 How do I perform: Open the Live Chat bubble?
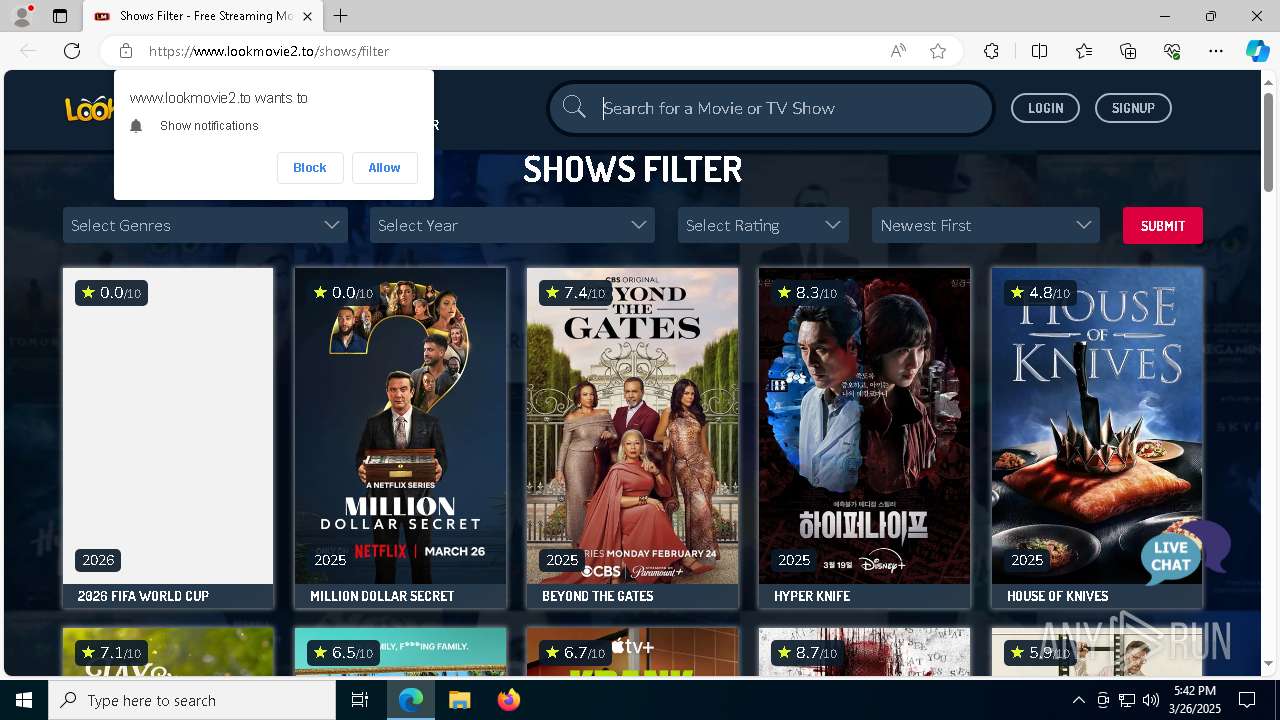[1184, 553]
